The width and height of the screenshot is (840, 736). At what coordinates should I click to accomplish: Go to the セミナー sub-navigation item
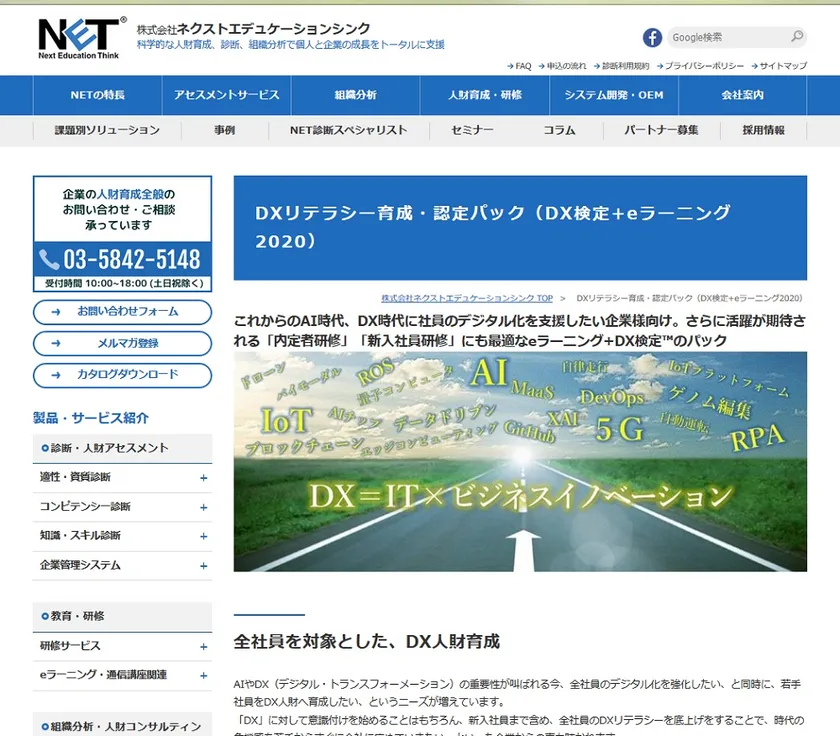click(x=472, y=130)
